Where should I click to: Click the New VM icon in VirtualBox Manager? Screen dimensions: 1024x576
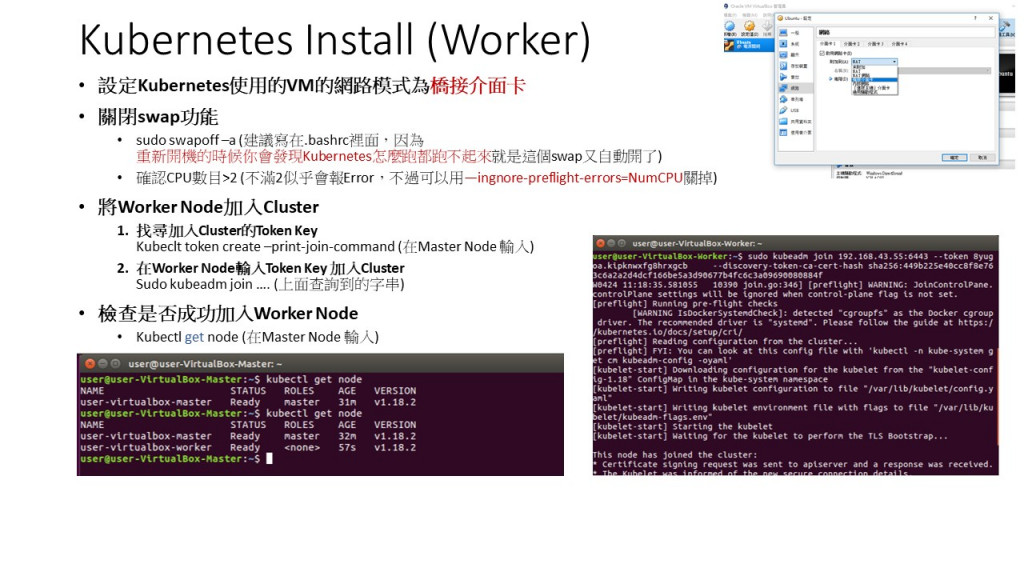coord(729,26)
